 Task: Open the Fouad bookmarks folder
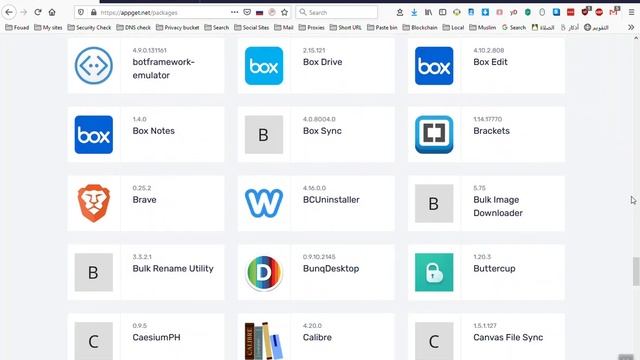17,27
